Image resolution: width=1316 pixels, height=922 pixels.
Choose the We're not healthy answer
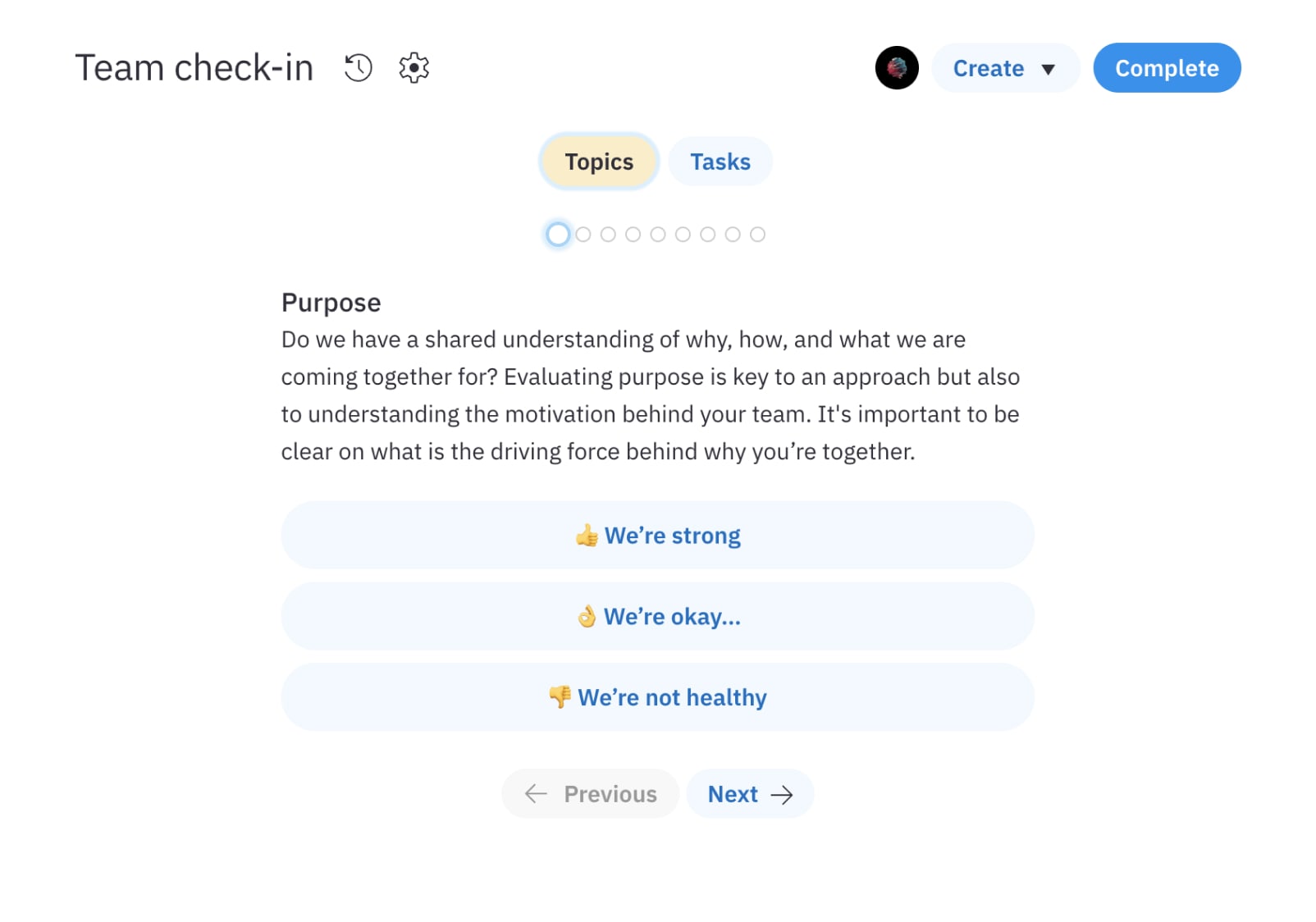[657, 697]
